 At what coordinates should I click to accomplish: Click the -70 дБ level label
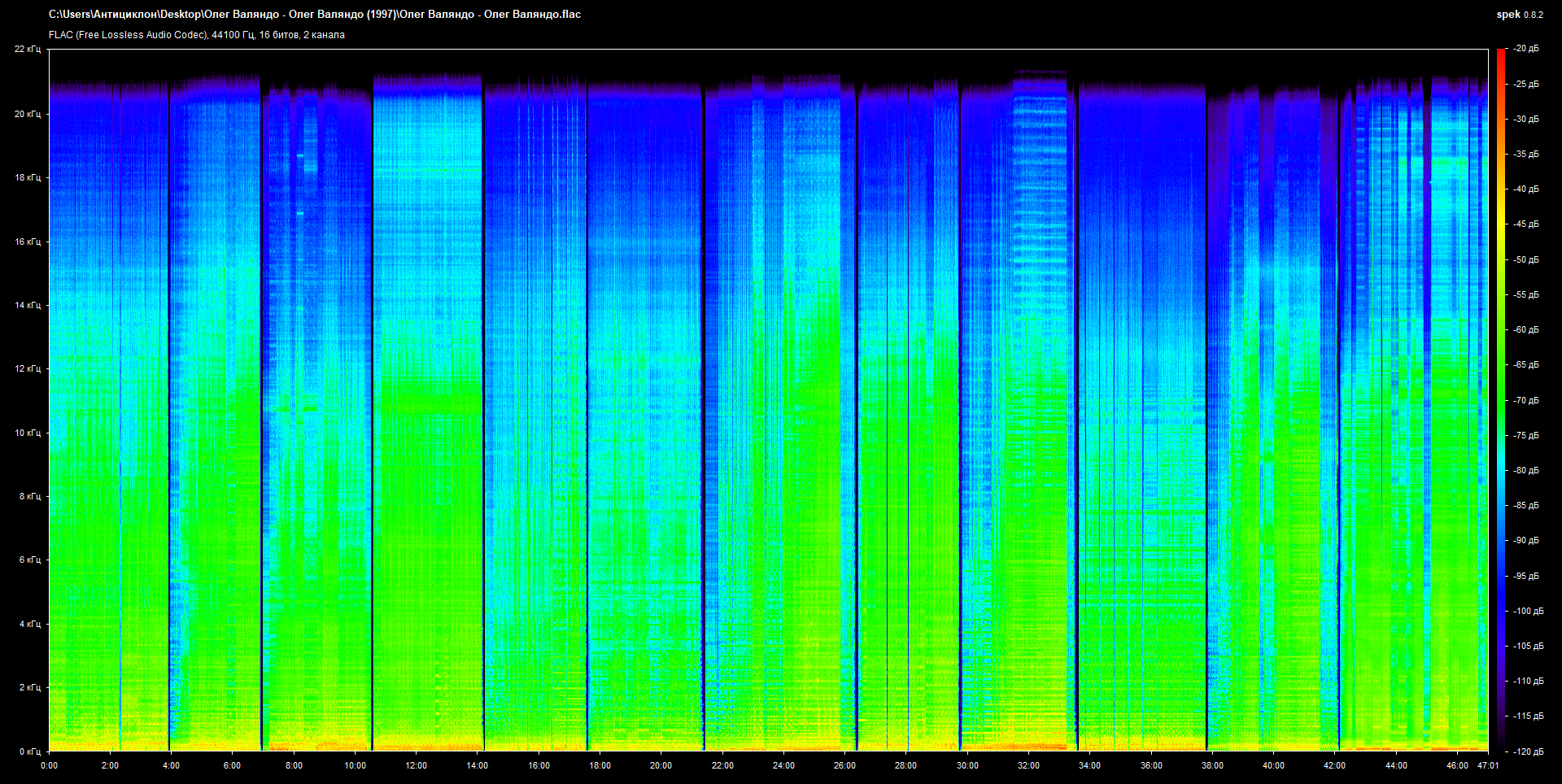coord(1525,400)
